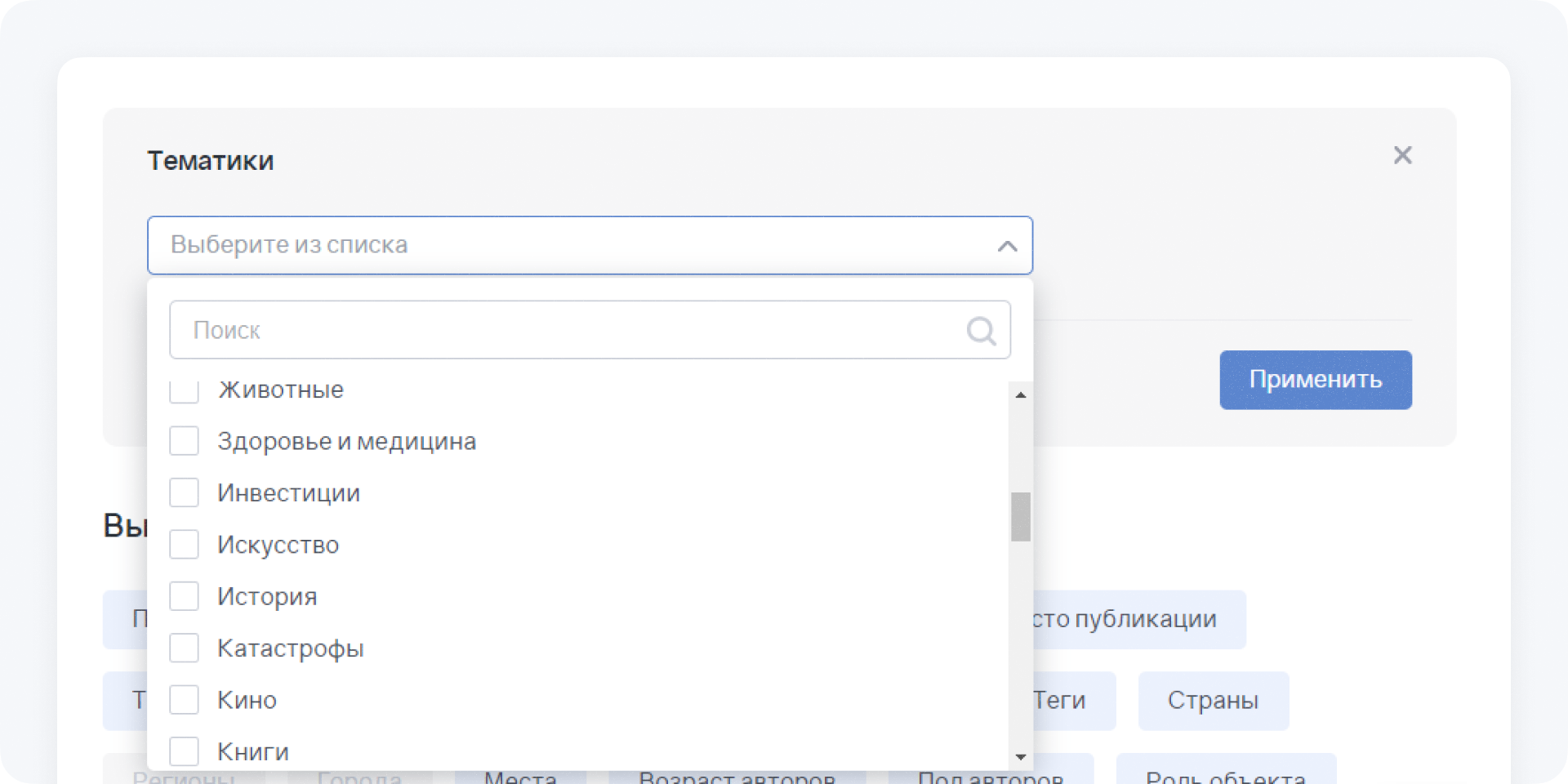
Task: Tick the Инвестиции checkbox
Action: click(x=184, y=492)
